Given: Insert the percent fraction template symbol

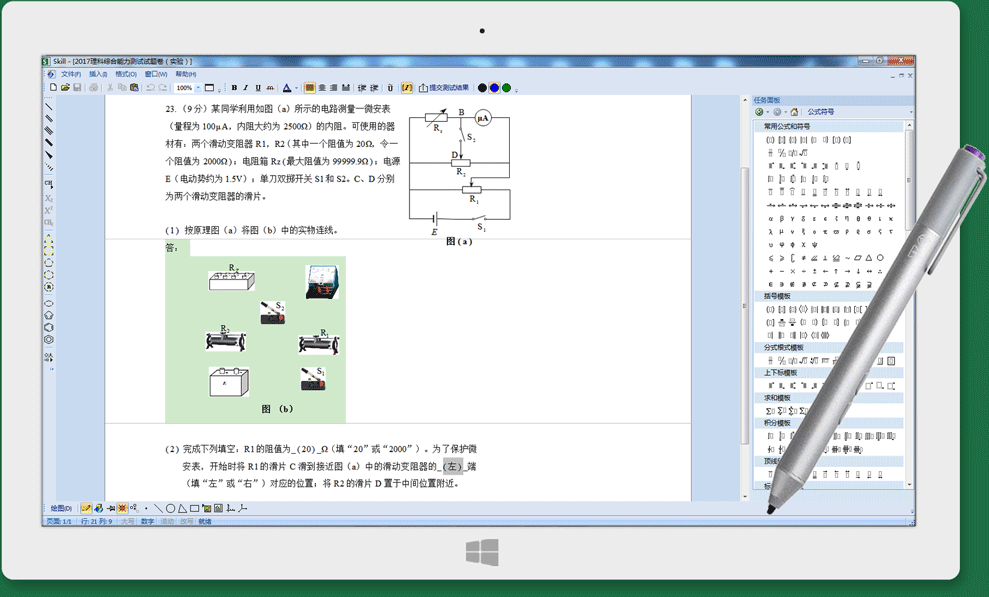Looking at the screenshot, I should 781,153.
